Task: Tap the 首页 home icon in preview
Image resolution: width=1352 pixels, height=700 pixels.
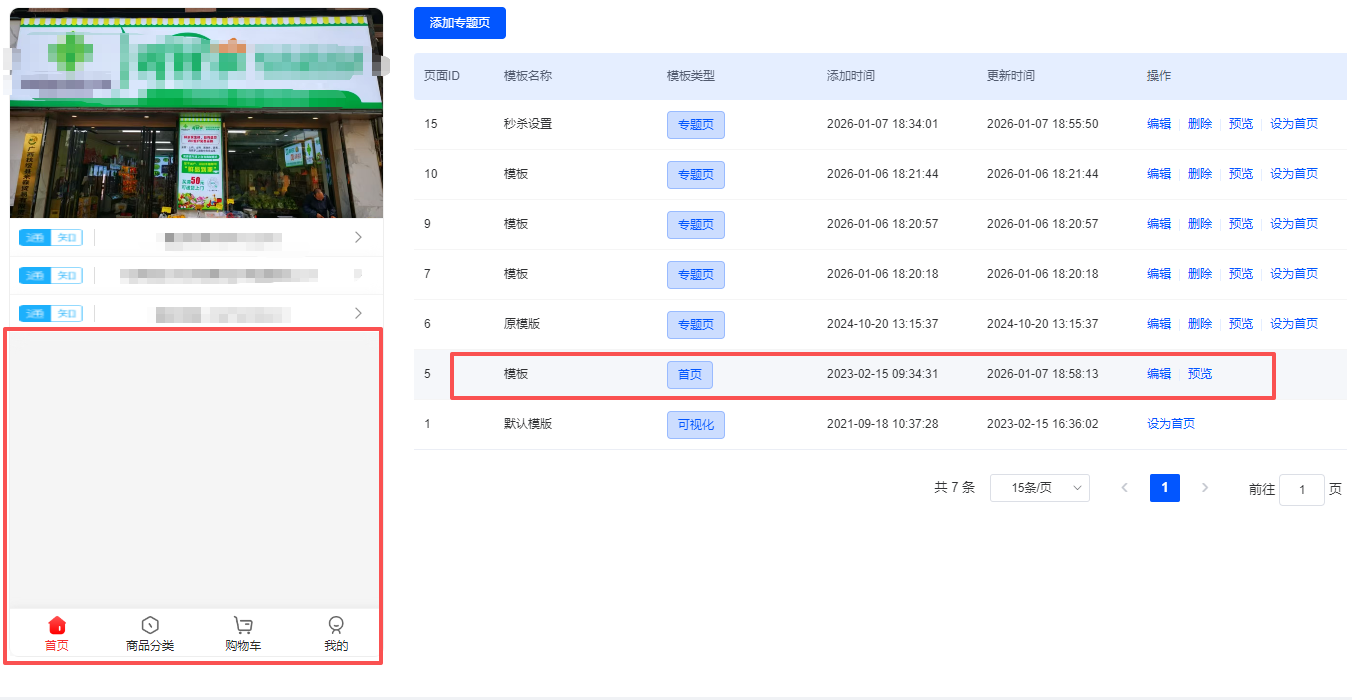Action: coord(57,626)
